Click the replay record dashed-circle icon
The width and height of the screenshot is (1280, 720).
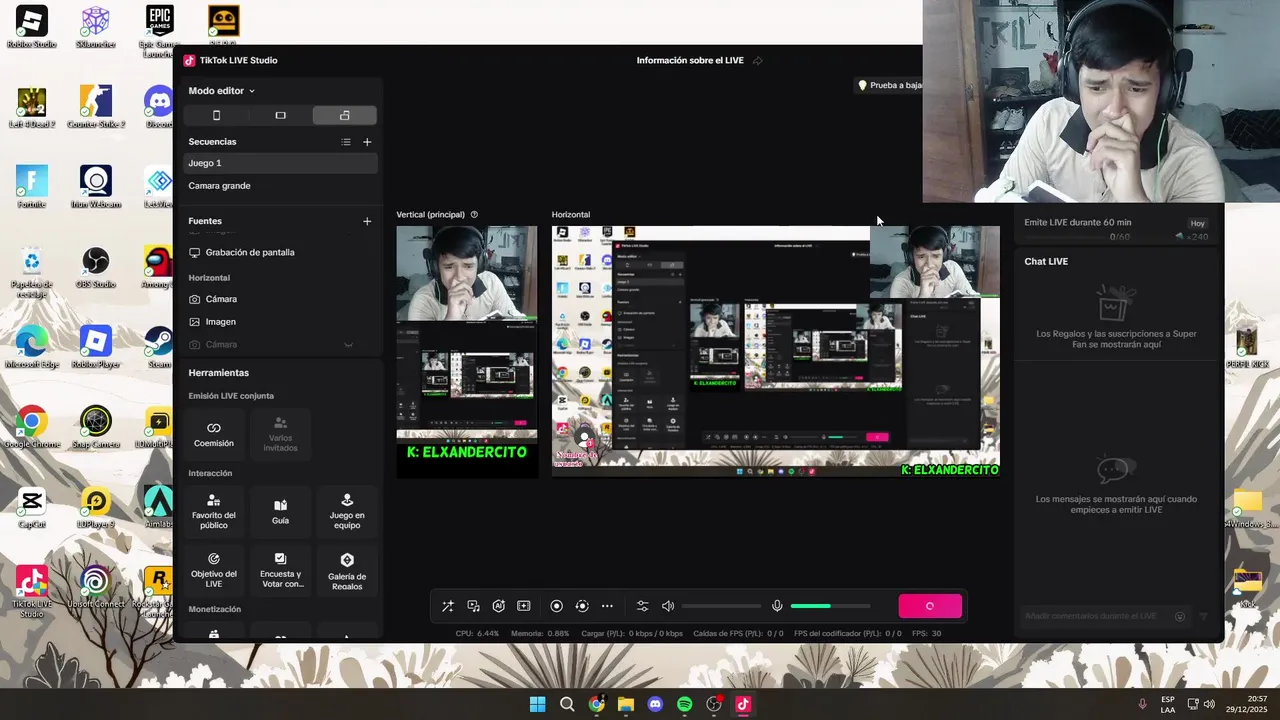coord(582,606)
